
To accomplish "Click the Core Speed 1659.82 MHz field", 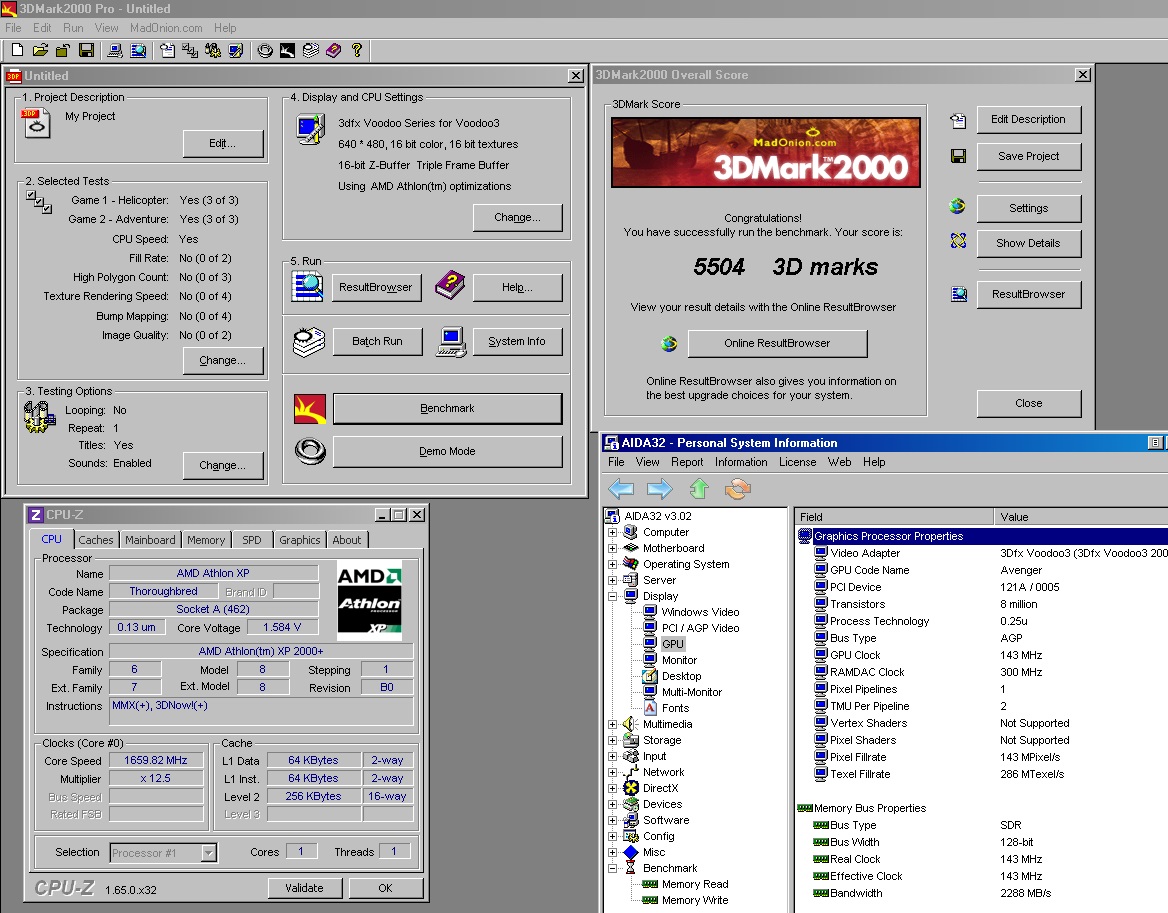I will (x=156, y=760).
